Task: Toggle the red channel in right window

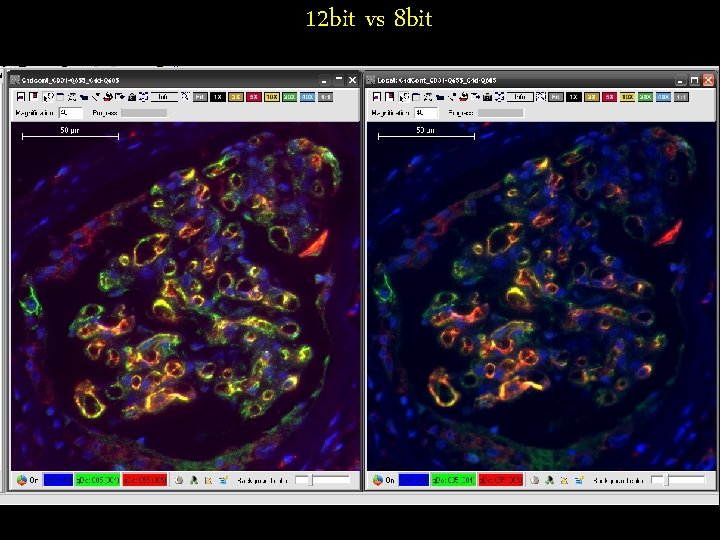Action: tap(501, 480)
